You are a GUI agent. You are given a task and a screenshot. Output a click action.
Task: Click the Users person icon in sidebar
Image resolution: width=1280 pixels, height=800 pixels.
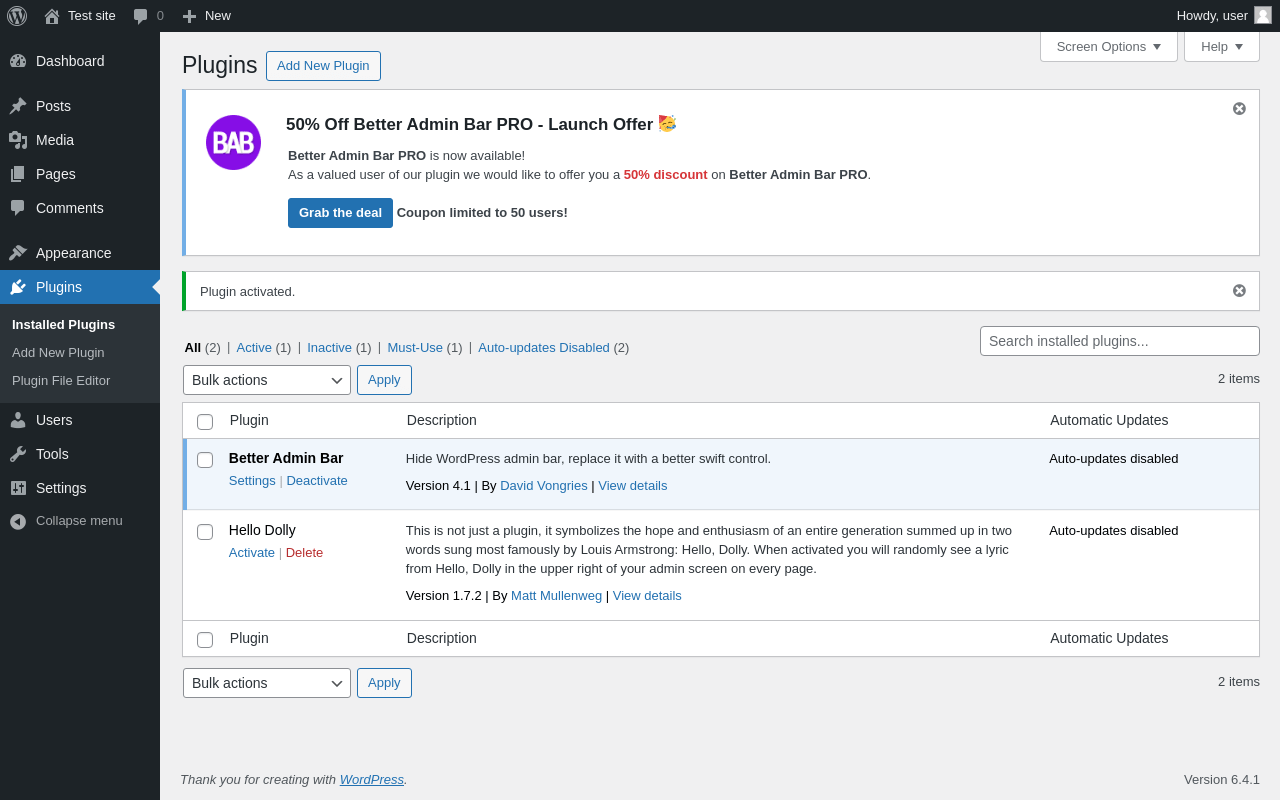[18, 420]
